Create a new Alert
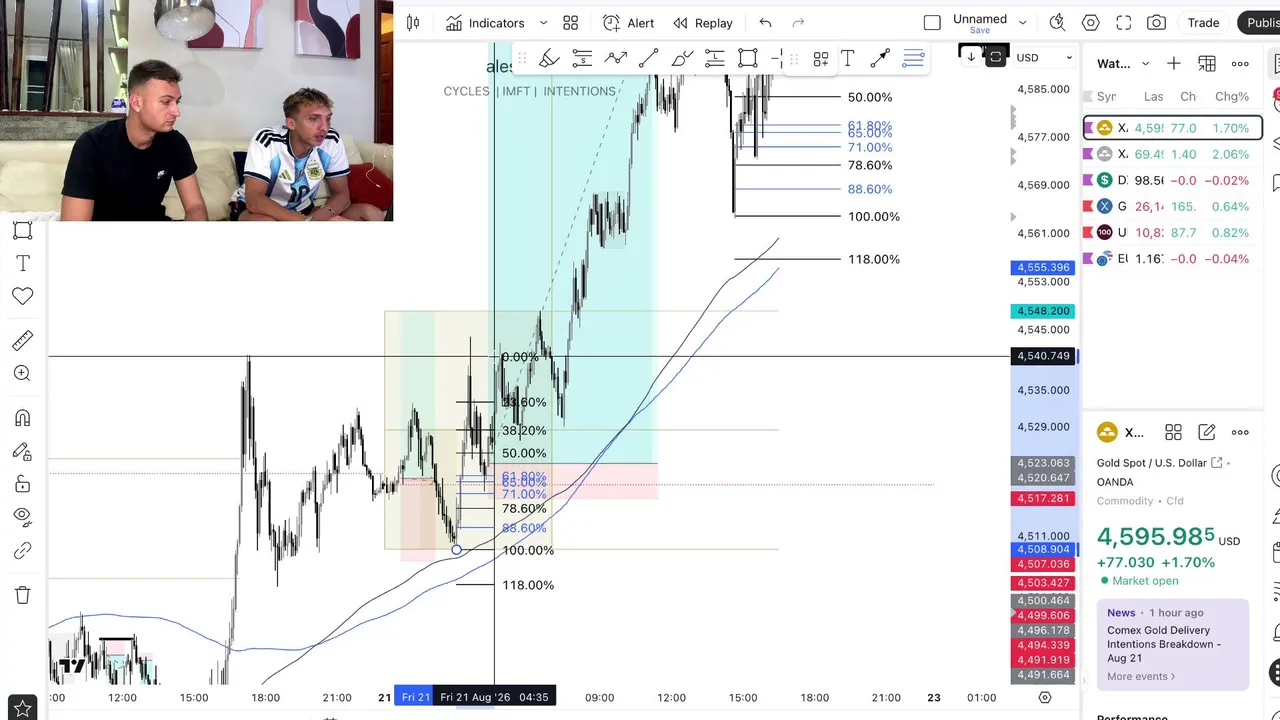 tap(628, 23)
